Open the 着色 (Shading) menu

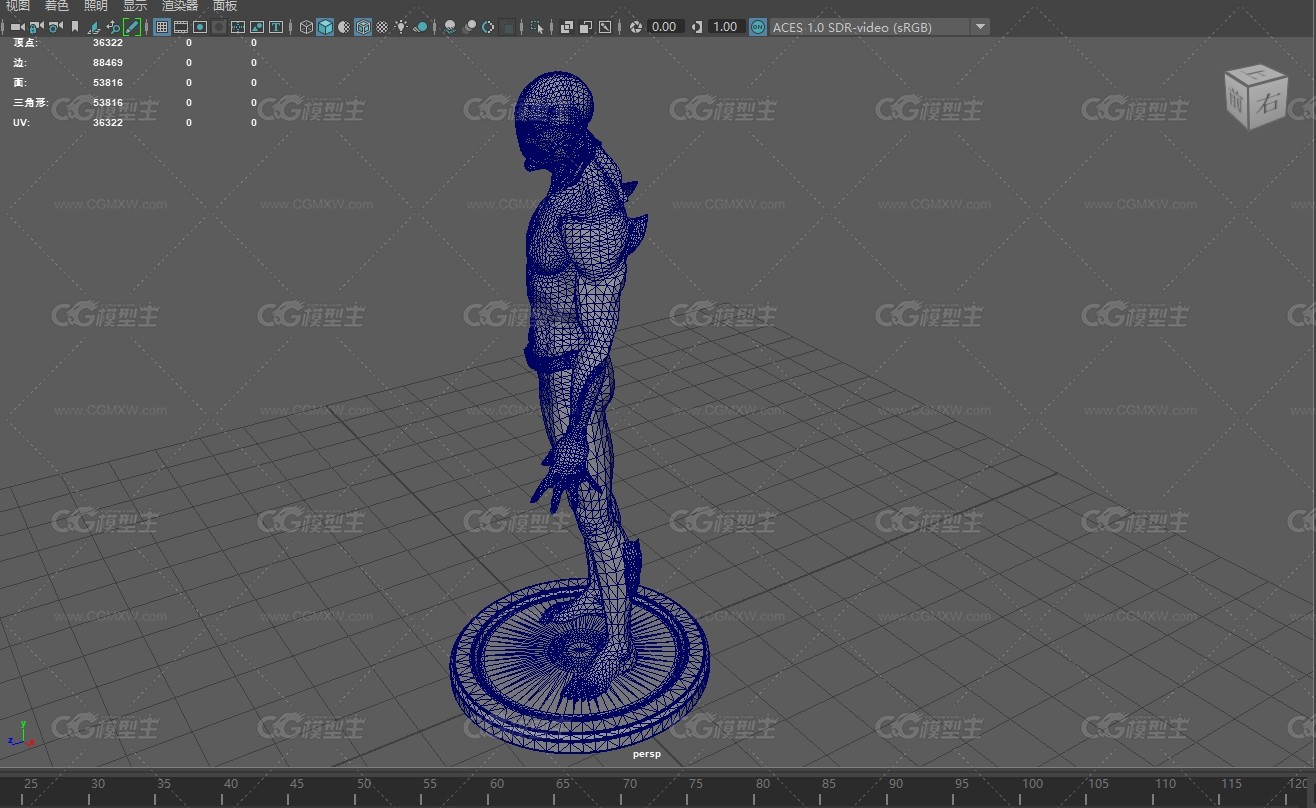(x=56, y=6)
